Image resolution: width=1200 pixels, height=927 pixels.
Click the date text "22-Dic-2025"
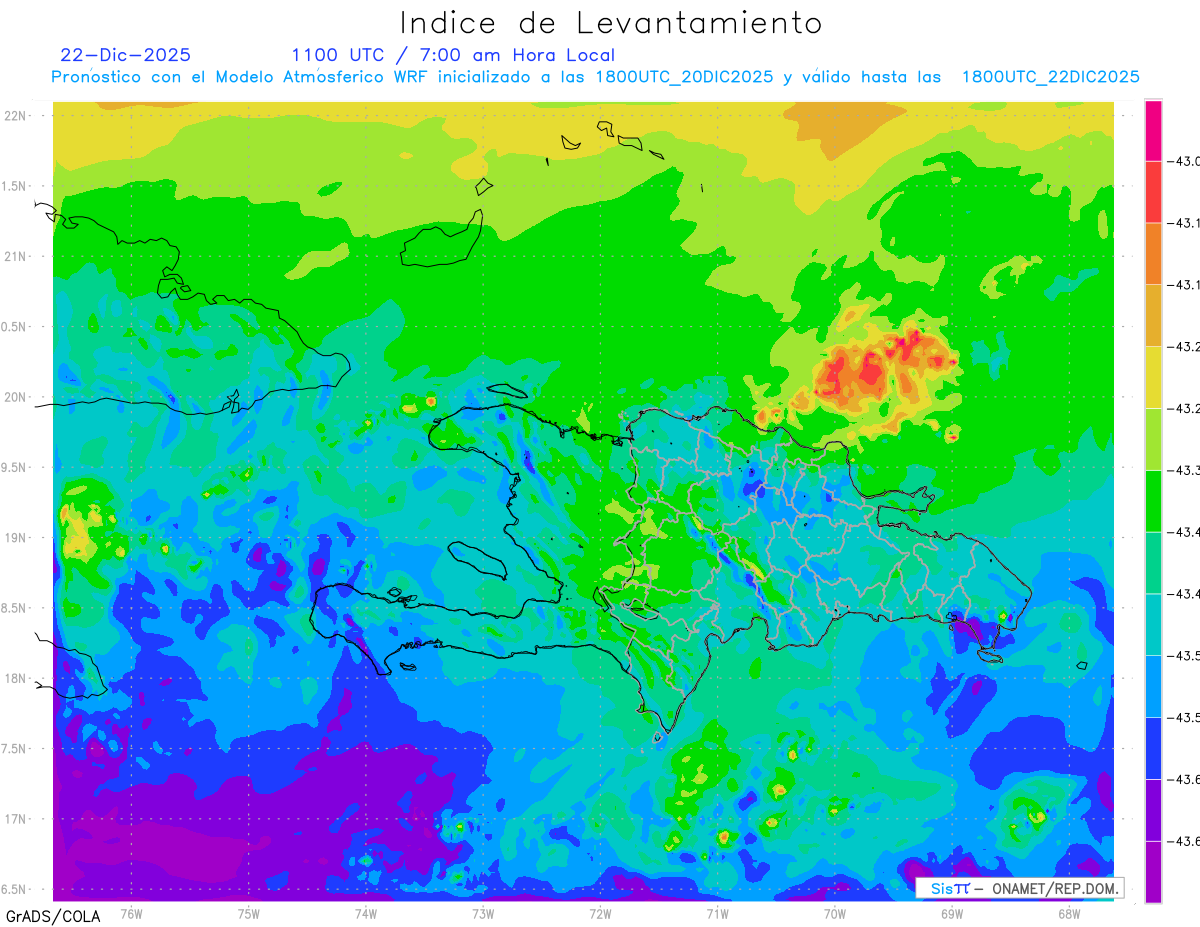[x=125, y=55]
